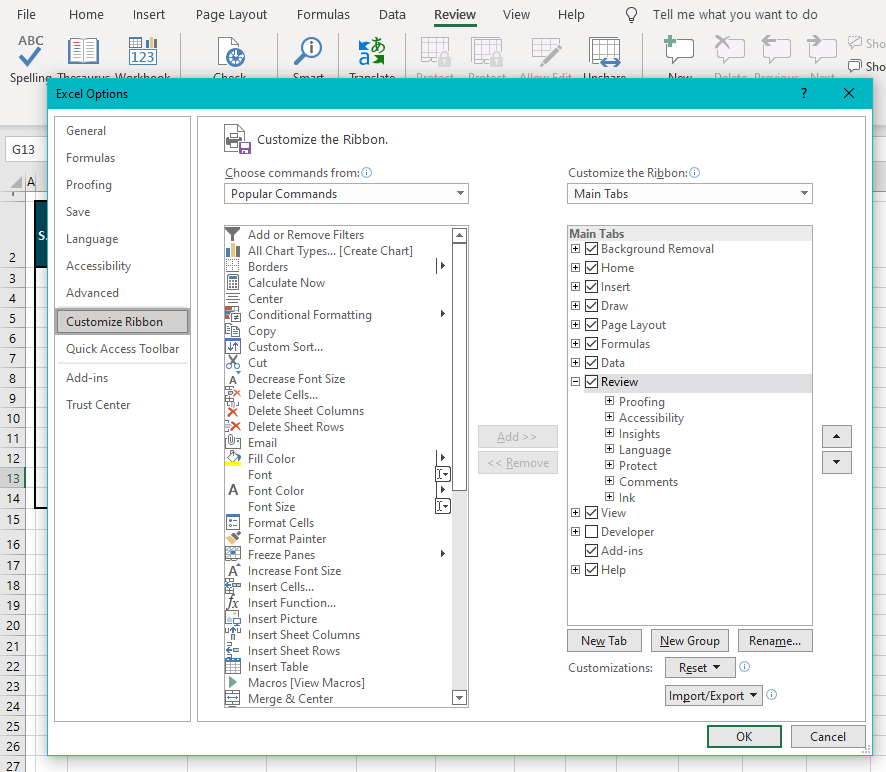
Task: Click the Thesaurus icon
Action: [x=83, y=50]
